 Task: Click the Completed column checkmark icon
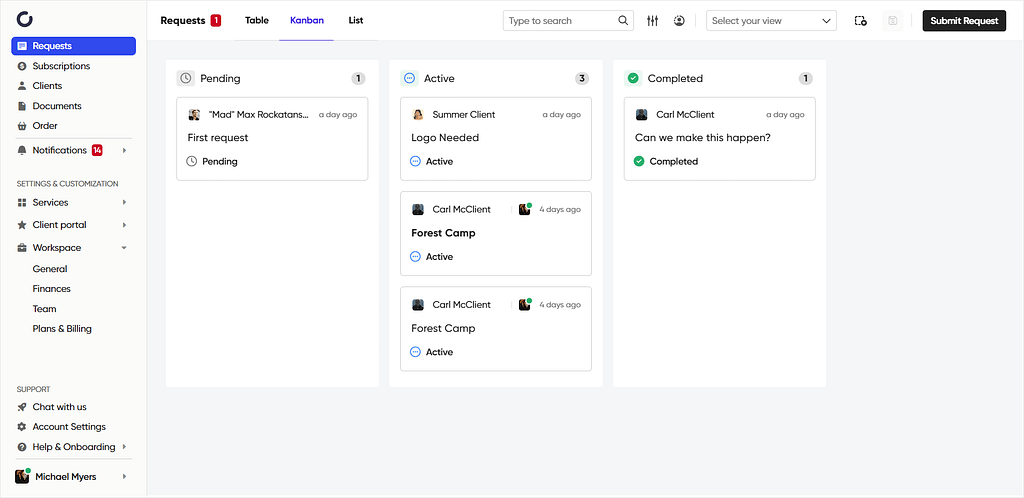point(633,78)
